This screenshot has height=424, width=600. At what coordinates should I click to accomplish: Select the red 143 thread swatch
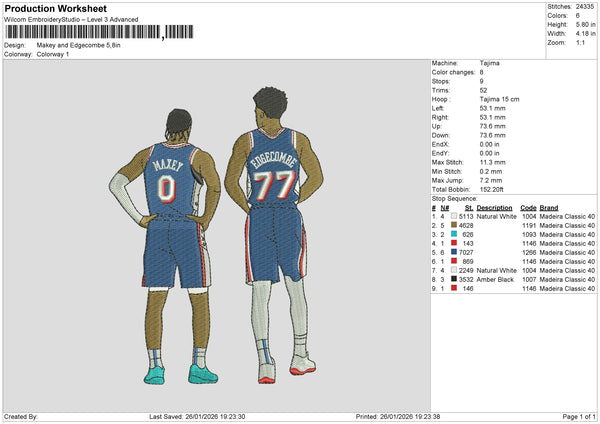[x=453, y=244]
